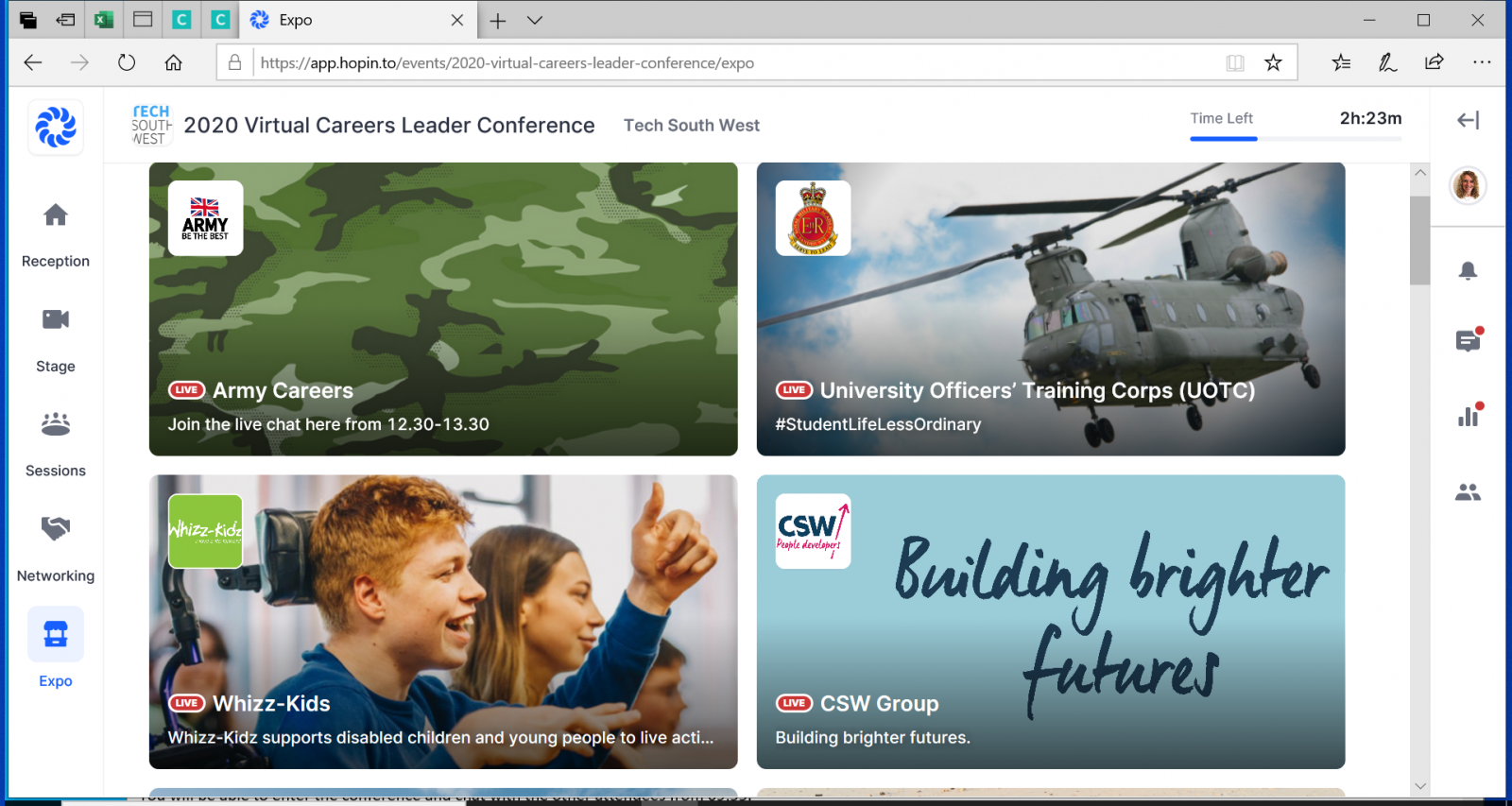Open favorites hub icon

point(1341,62)
